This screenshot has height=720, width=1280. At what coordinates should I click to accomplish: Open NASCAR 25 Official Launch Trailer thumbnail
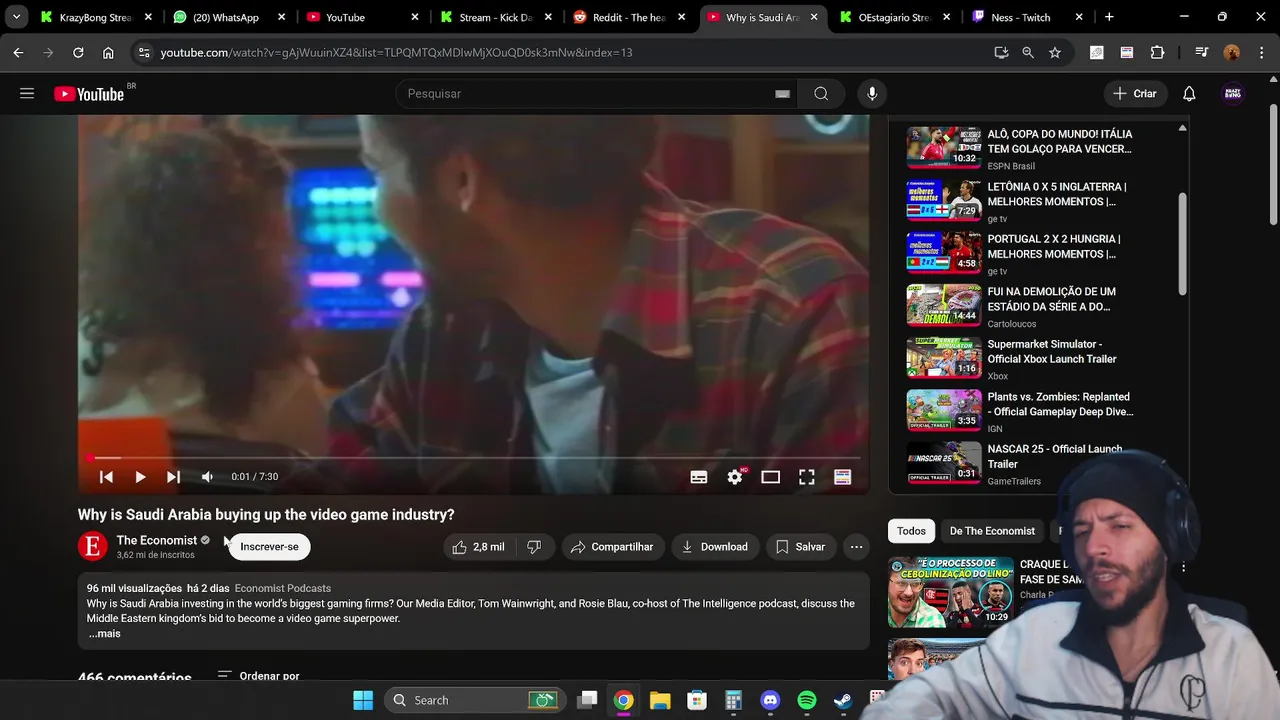(944, 462)
